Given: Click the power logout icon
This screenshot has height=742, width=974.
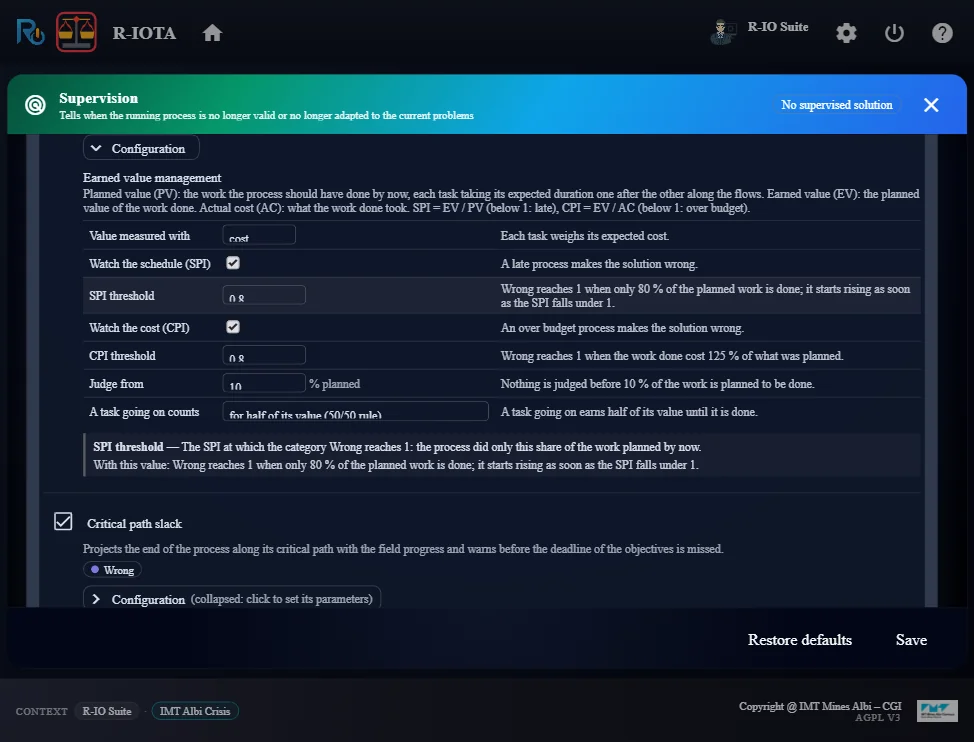Looking at the screenshot, I should pos(894,33).
